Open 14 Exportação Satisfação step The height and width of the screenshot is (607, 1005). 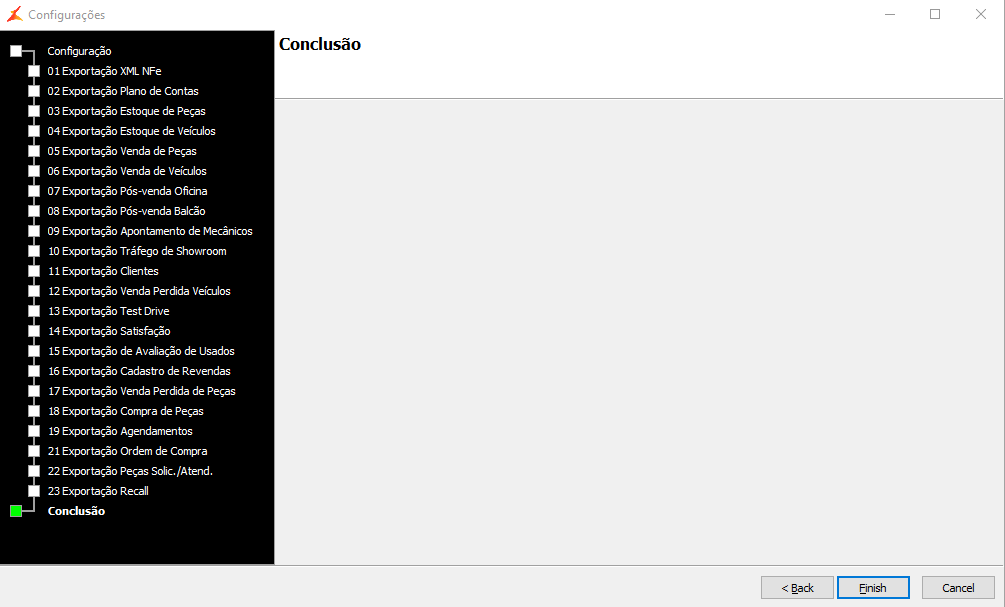[x=109, y=331]
